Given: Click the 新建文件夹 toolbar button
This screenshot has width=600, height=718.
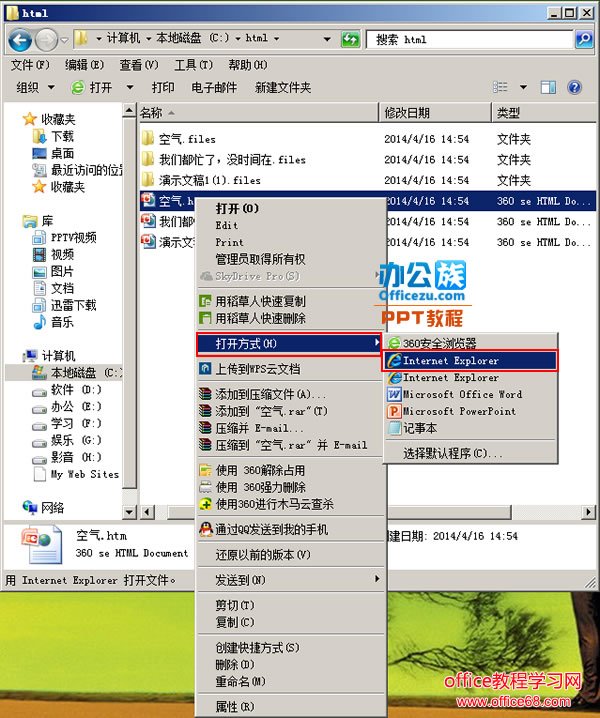Looking at the screenshot, I should pos(283,87).
